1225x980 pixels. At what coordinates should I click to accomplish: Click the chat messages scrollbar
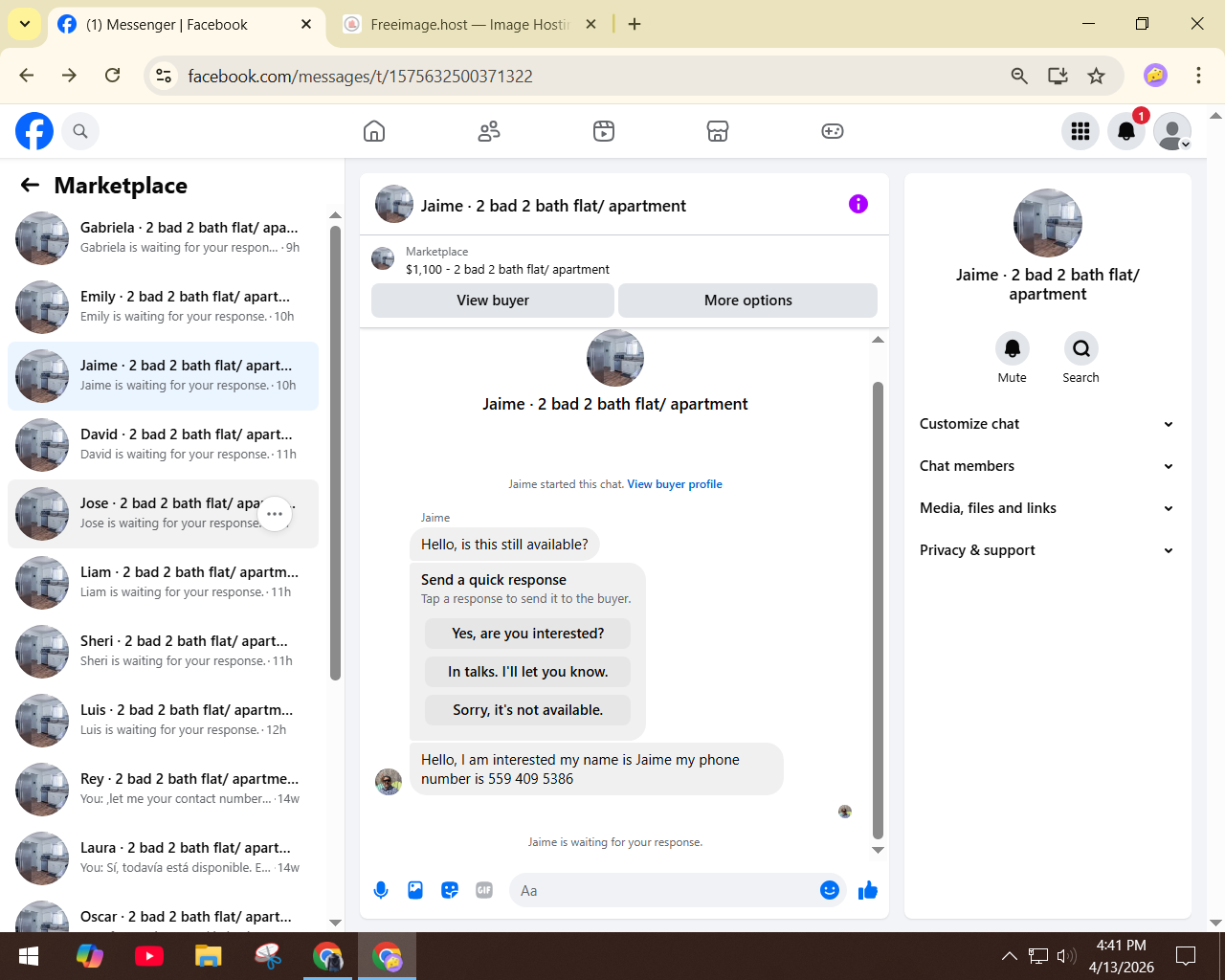pyautogui.click(x=878, y=610)
